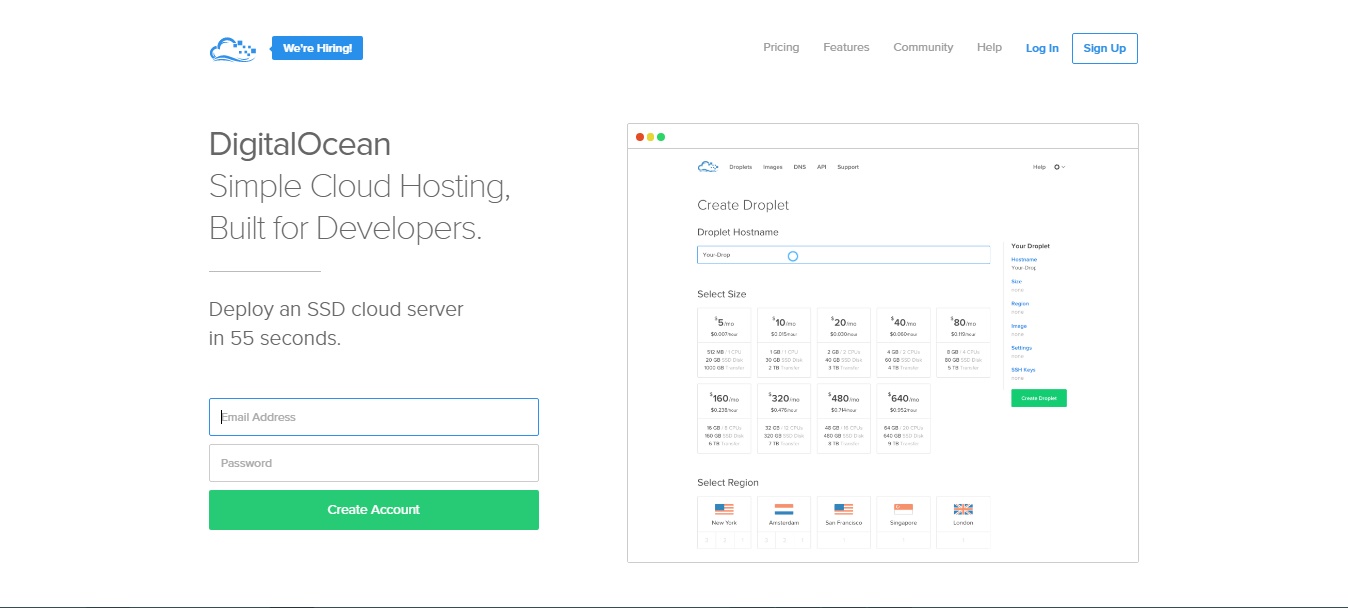The width and height of the screenshot is (1348, 608).
Task: Click the 'Deploy an SSD cloud server' text
Action: tap(336, 309)
